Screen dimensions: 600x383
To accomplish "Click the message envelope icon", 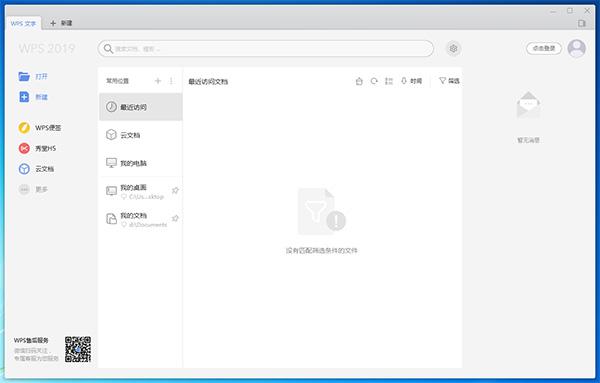I will point(528,105).
